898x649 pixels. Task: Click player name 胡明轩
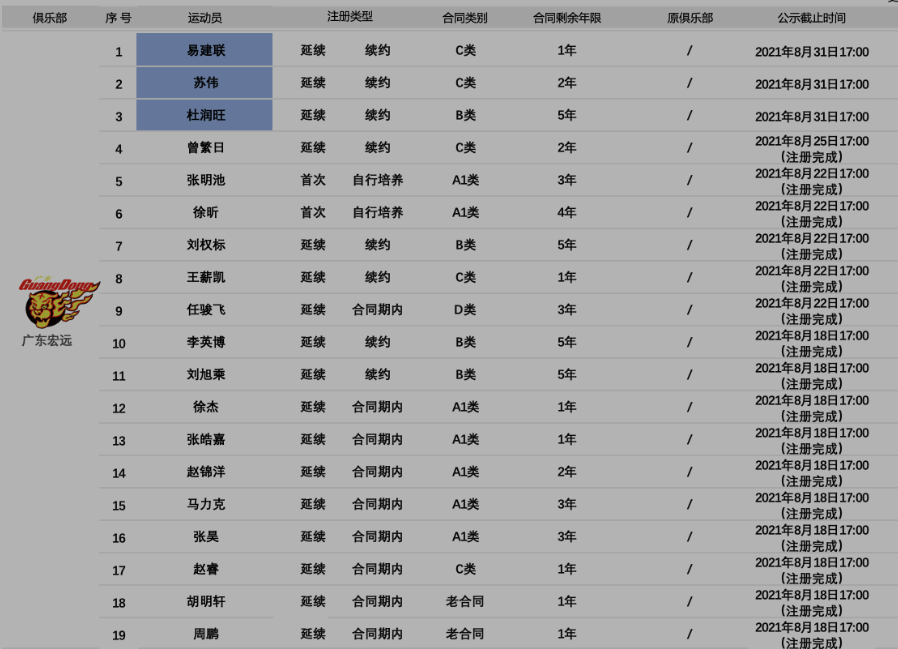click(206, 601)
